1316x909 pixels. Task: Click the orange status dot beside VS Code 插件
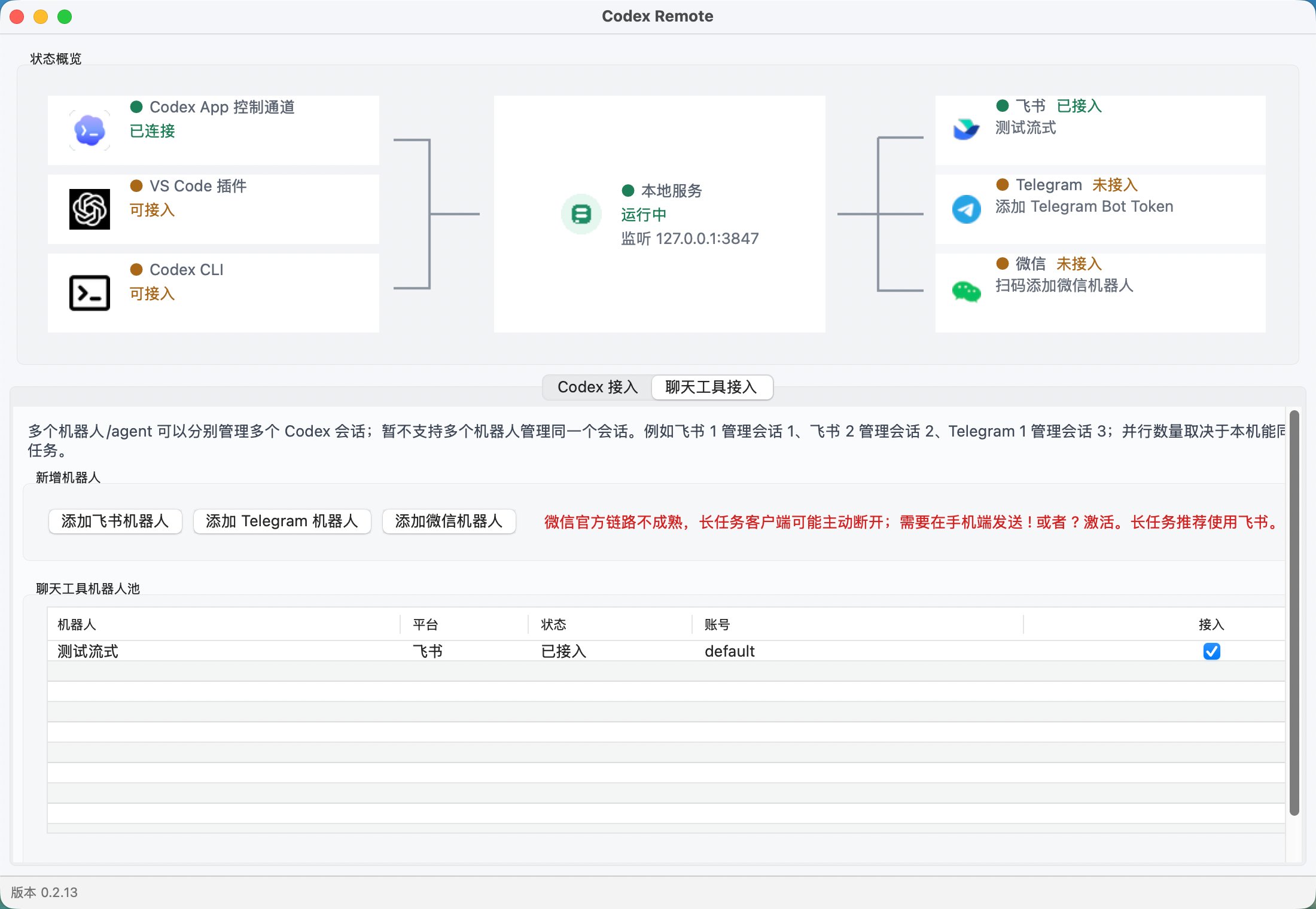(136, 185)
